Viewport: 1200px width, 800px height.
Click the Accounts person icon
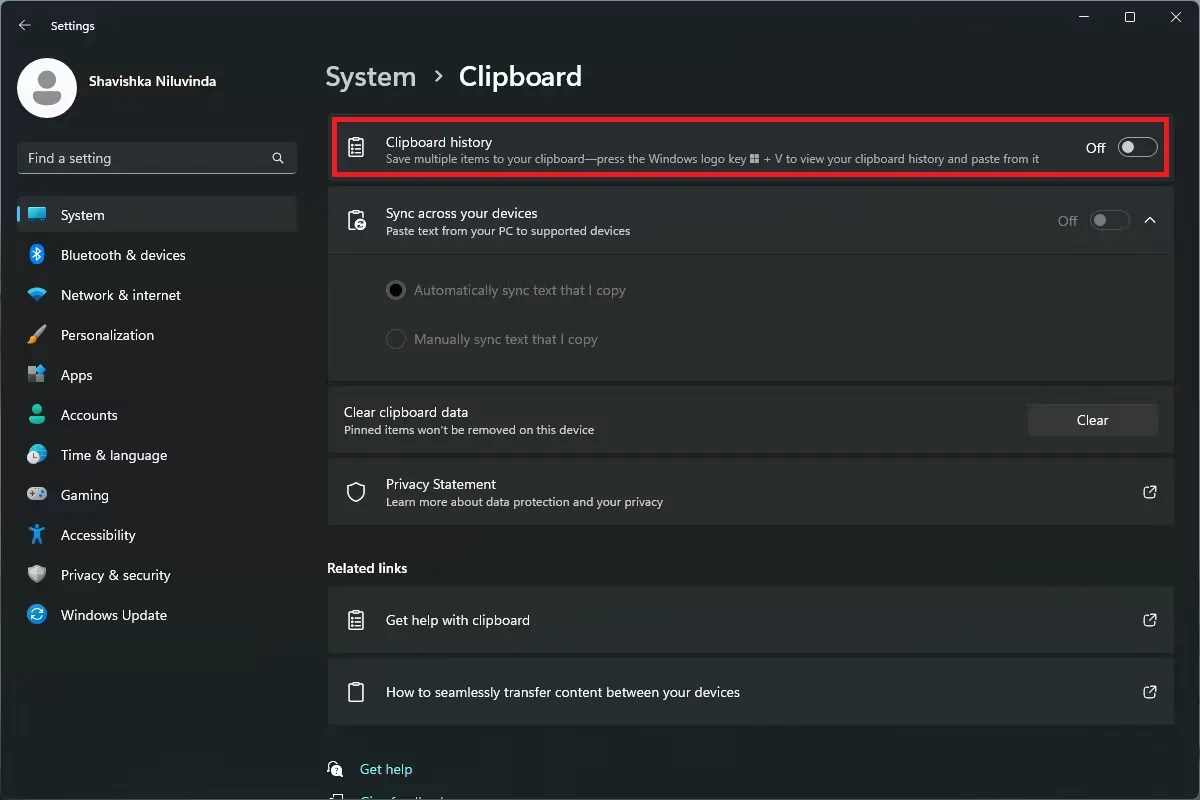pyautogui.click(x=37, y=415)
